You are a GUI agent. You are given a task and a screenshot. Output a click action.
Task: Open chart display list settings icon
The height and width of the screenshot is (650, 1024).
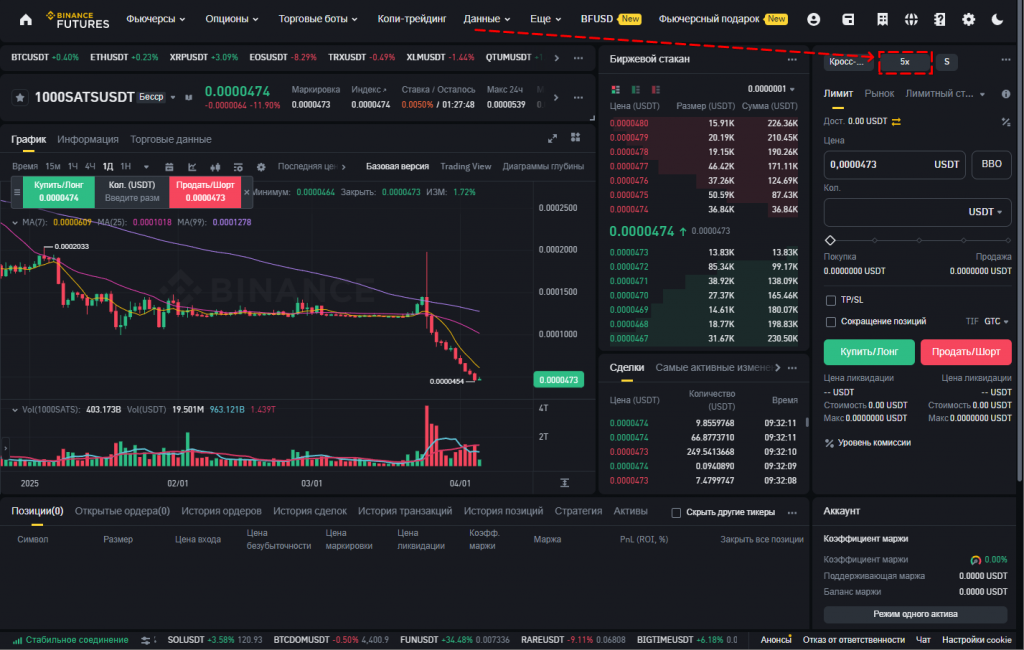click(238, 167)
